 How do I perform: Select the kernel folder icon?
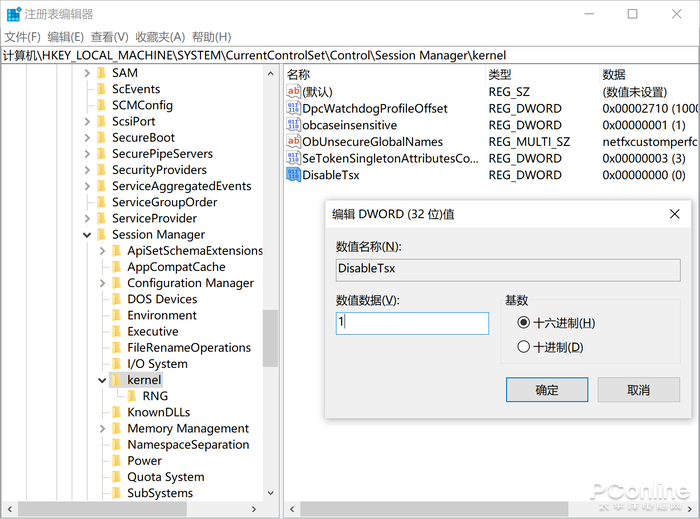(x=117, y=380)
